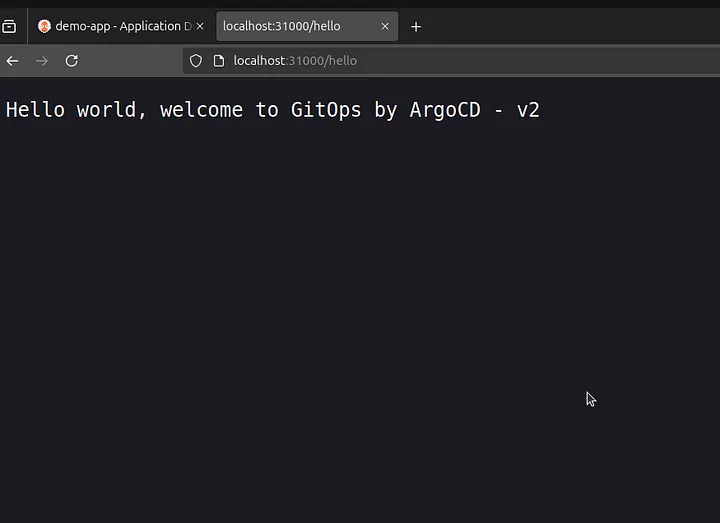
Task: Open Firefox View from the tab bar
Action: (9, 27)
